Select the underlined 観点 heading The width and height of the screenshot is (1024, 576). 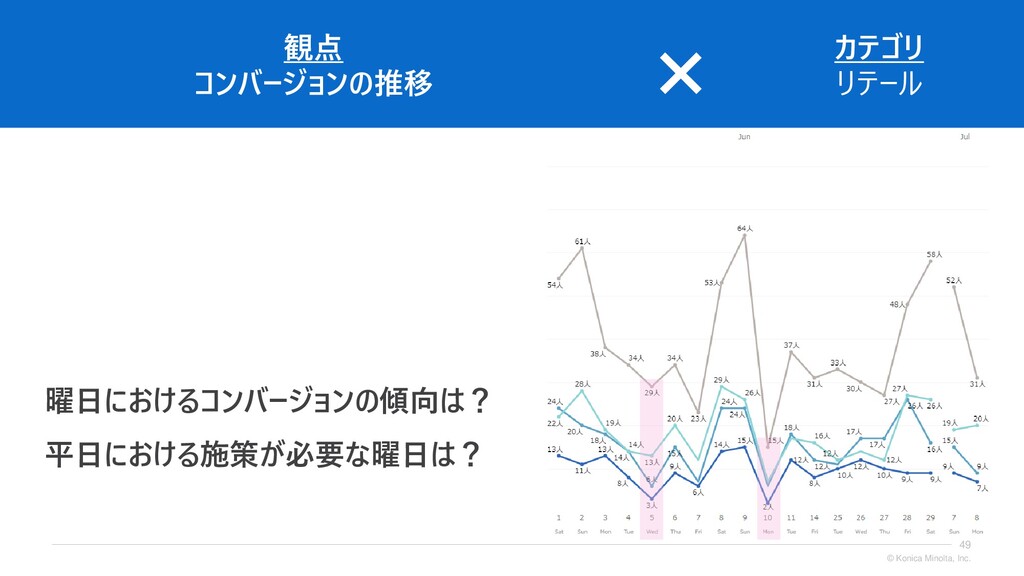313,48
